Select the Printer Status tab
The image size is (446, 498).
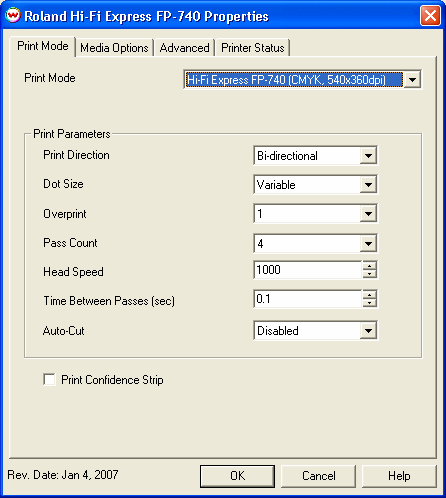(x=253, y=48)
